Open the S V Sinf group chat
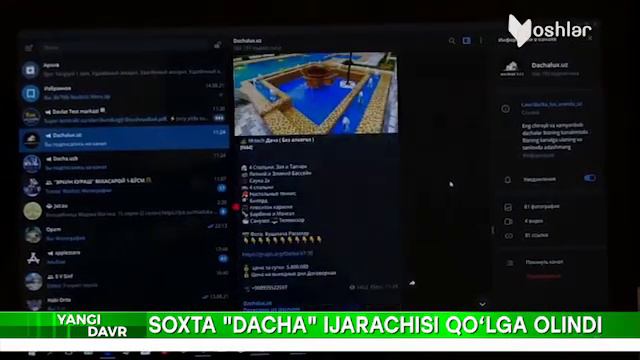 coord(124,281)
